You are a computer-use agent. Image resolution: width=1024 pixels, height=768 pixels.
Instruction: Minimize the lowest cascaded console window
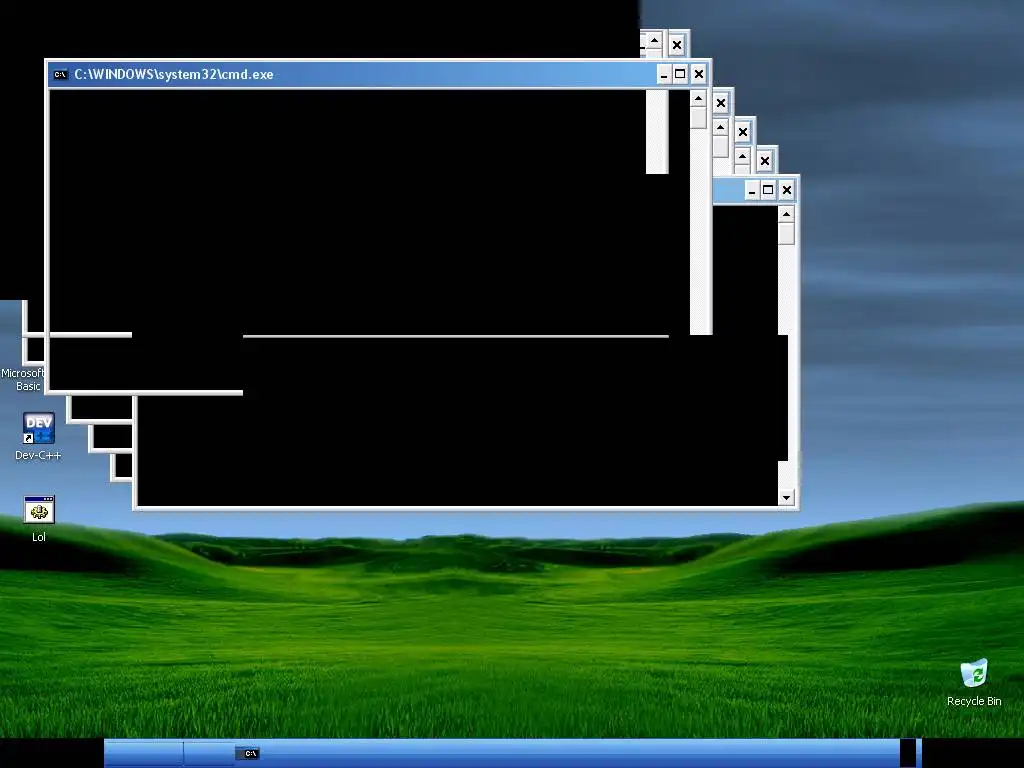[752, 191]
